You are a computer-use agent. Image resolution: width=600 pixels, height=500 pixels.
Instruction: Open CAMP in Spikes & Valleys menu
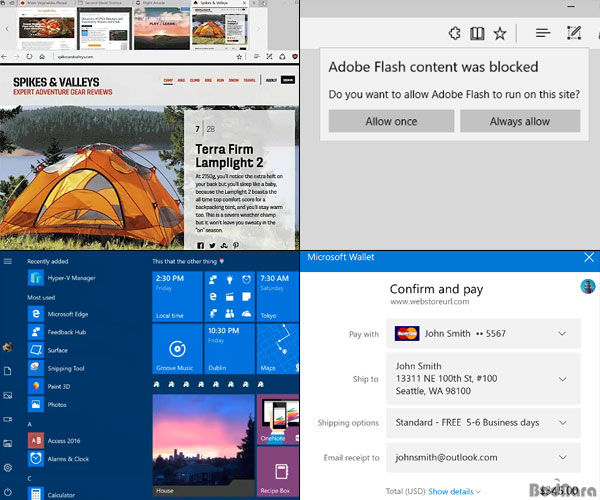point(168,80)
